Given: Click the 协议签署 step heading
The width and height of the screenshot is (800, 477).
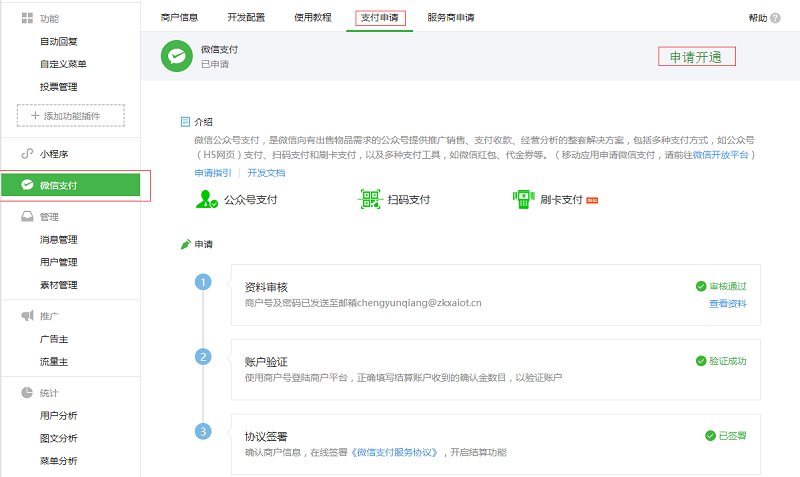Looking at the screenshot, I should 266,436.
